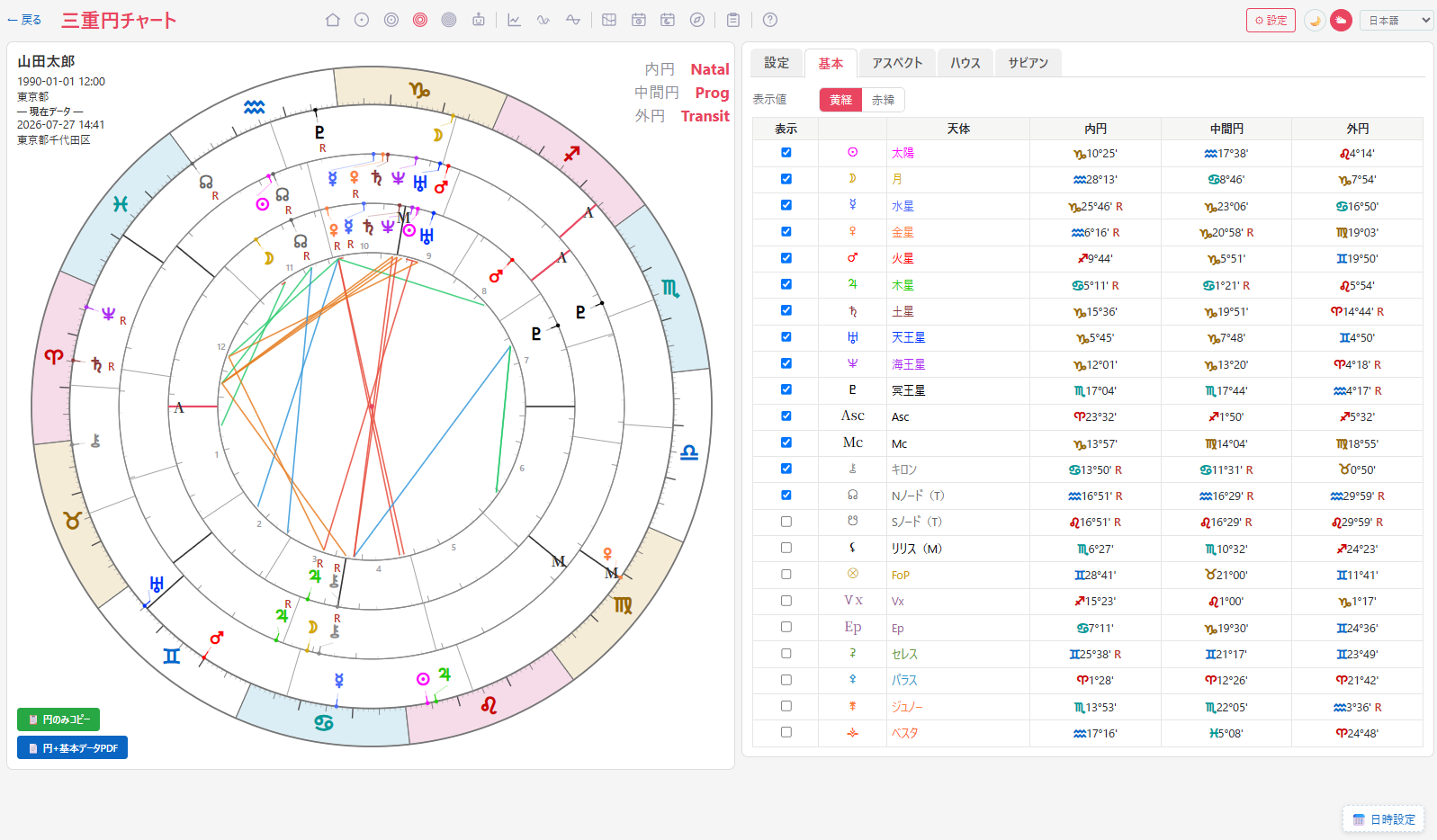Click the 円のみコピー button

(x=58, y=719)
